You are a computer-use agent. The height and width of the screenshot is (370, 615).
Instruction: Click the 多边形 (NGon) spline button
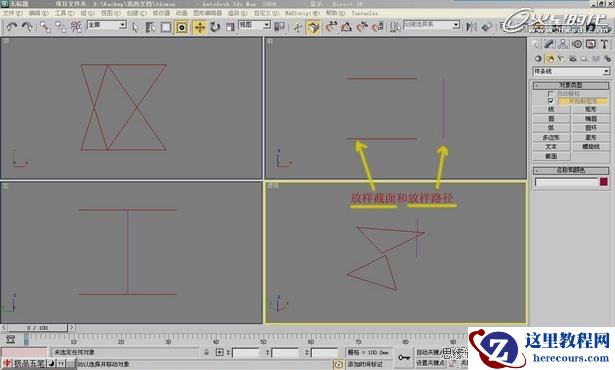(551, 137)
